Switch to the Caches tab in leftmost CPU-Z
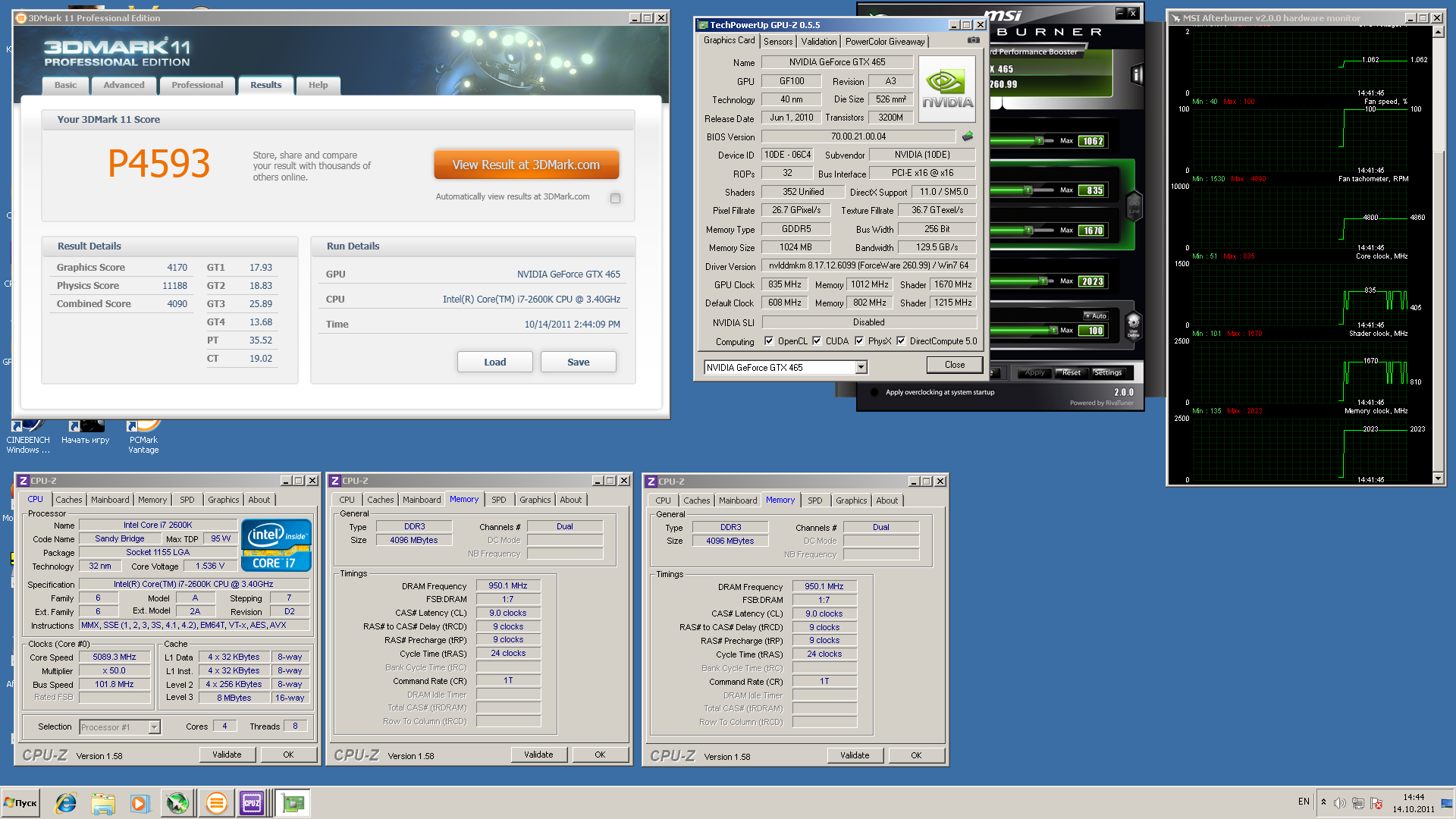 68,500
